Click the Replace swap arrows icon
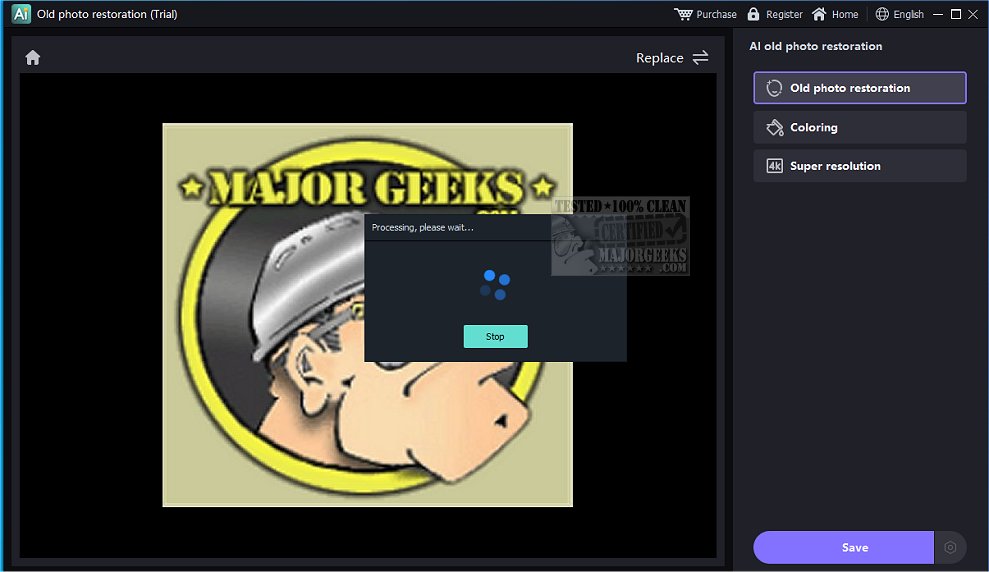Viewport: 989px width, 572px height. coord(700,58)
